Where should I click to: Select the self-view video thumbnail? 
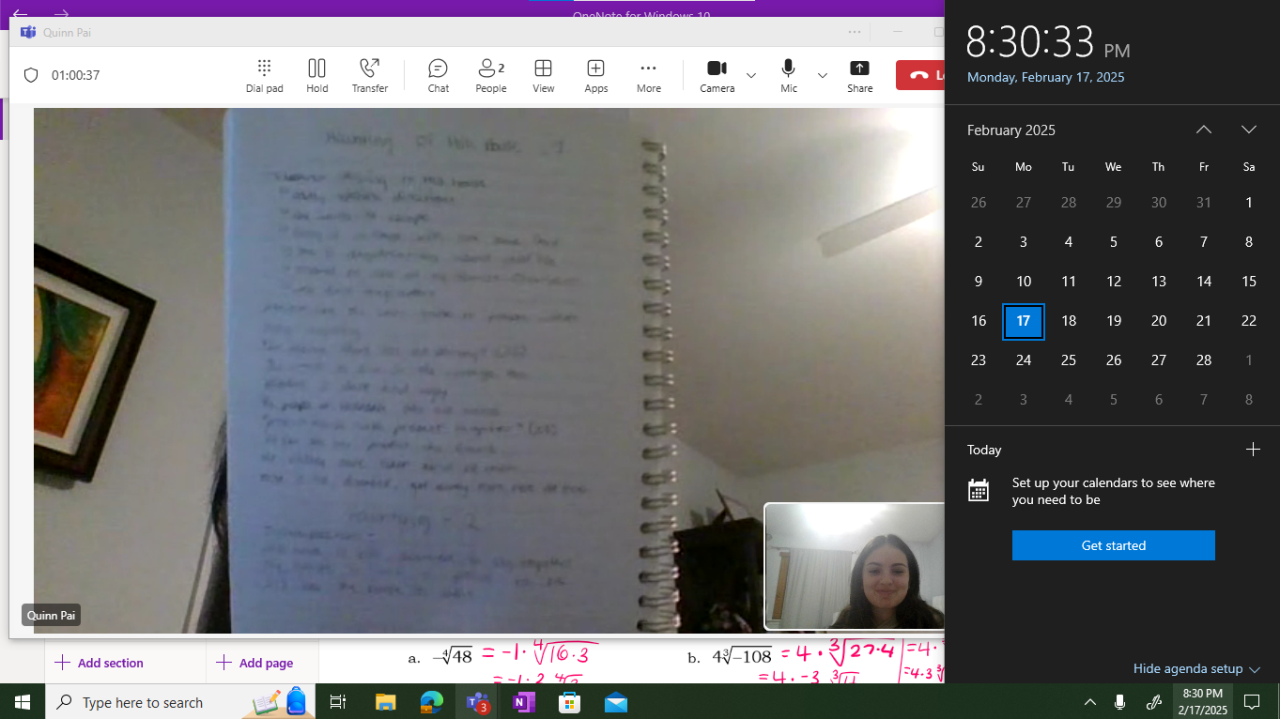pos(854,566)
